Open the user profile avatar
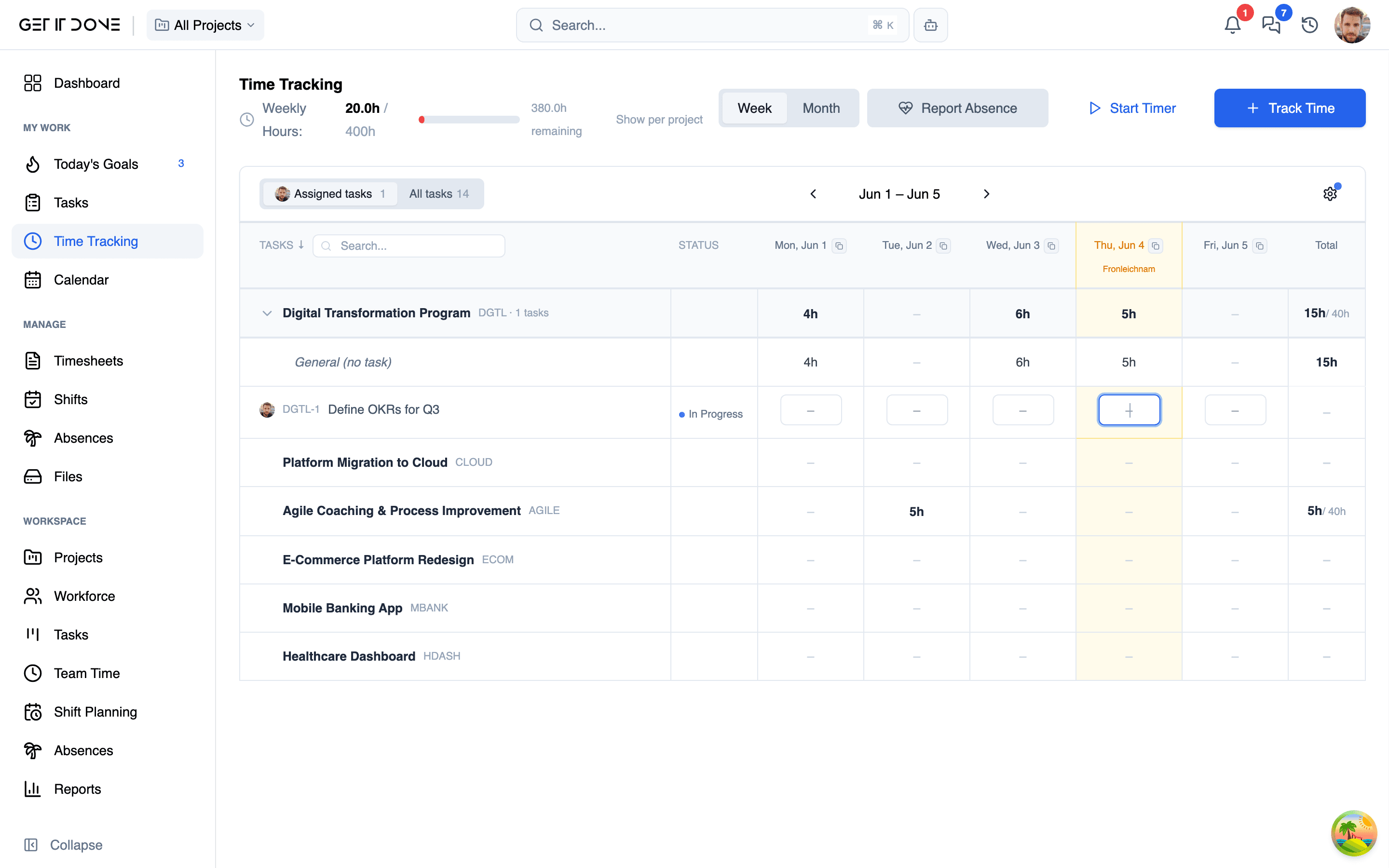The image size is (1389, 868). [1352, 25]
